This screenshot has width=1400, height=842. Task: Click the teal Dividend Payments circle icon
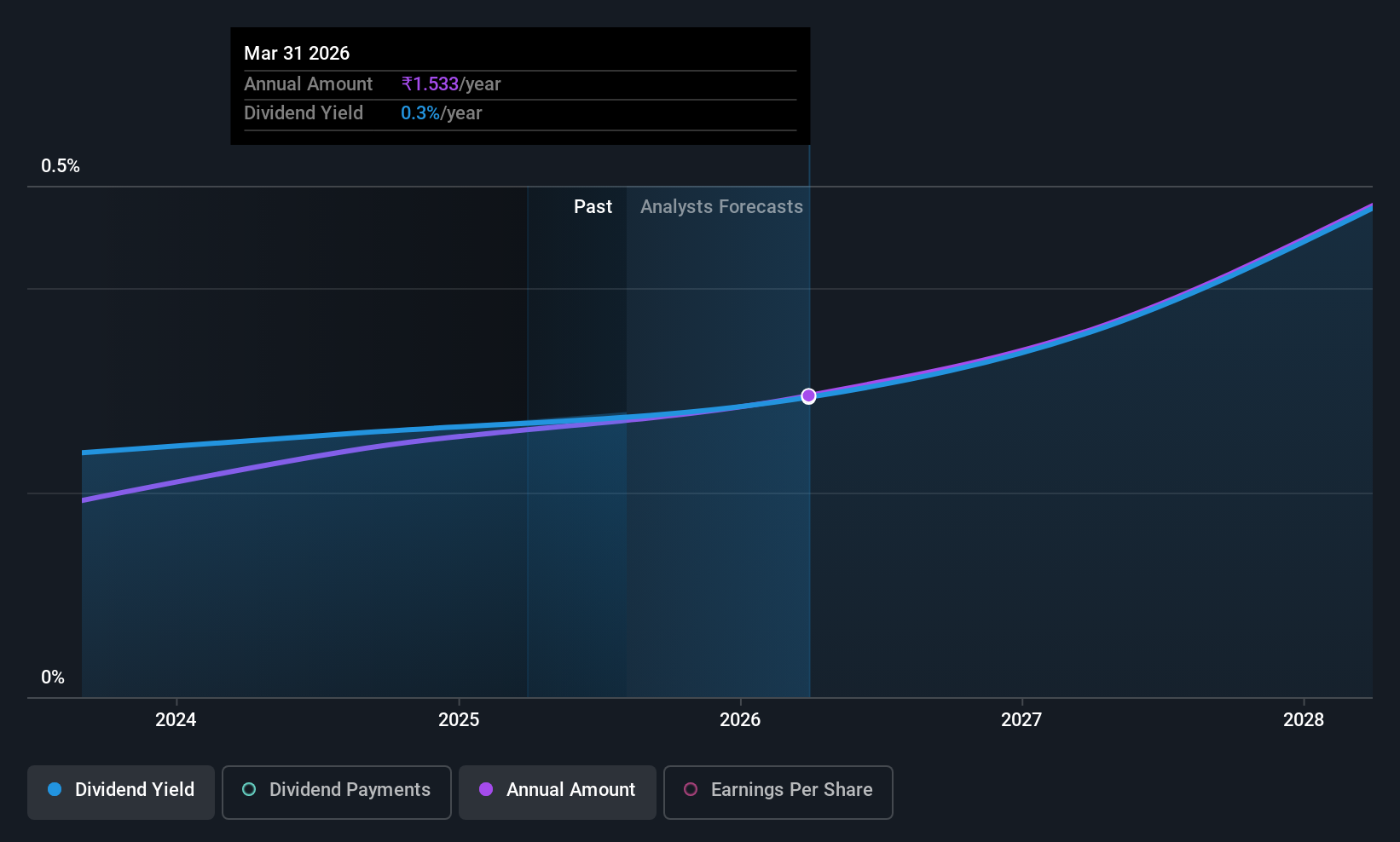coord(249,789)
